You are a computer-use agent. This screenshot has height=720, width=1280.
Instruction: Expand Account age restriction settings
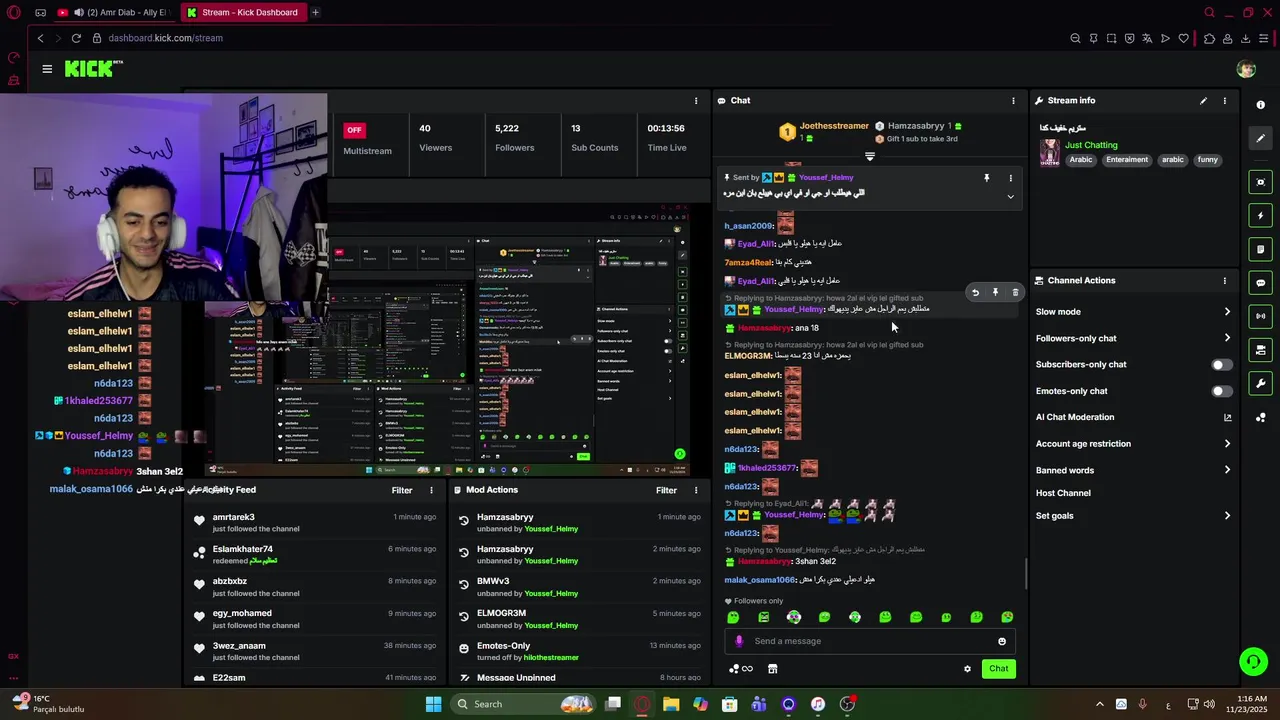coord(1227,444)
